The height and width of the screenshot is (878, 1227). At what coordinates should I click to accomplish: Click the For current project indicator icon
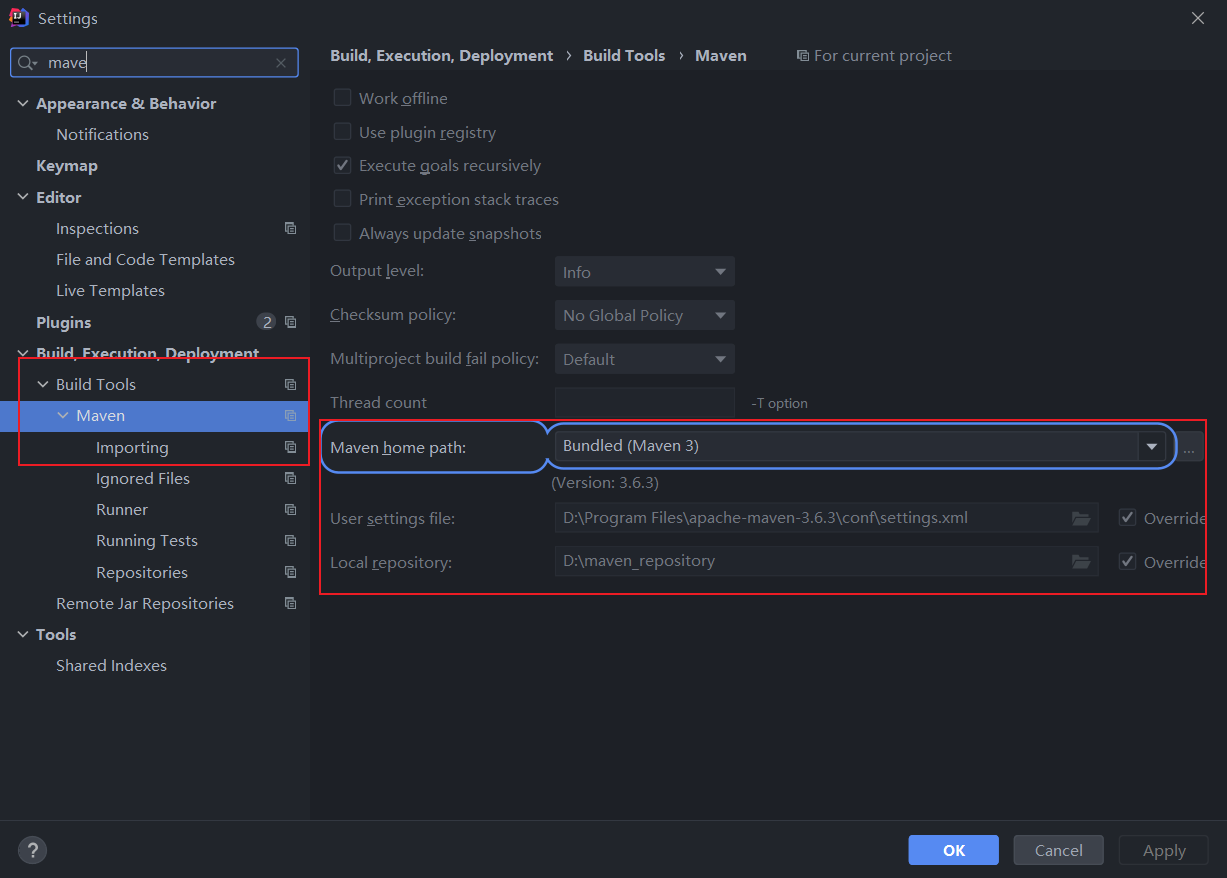[802, 56]
